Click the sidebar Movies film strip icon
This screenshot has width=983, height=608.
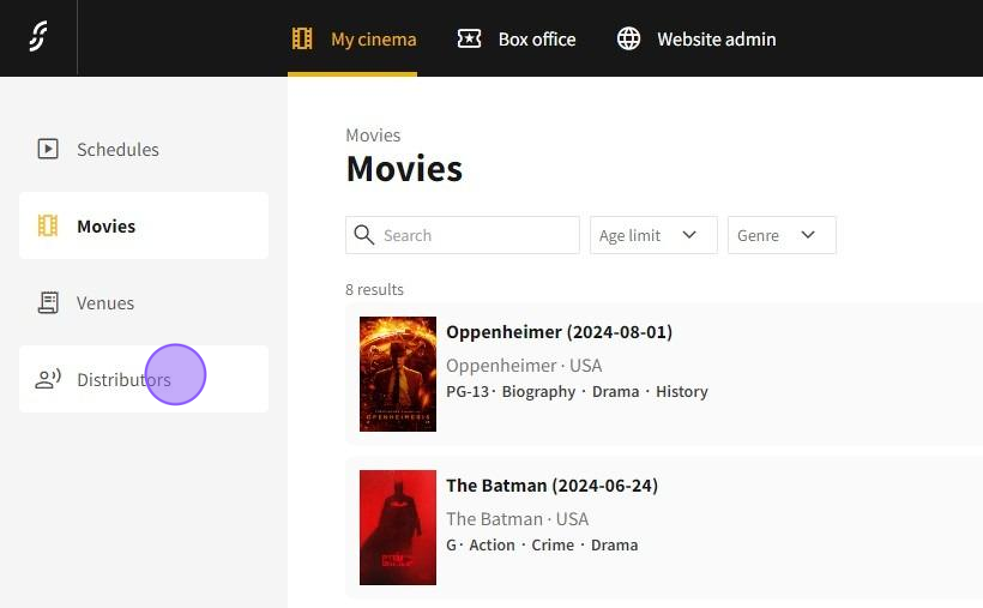click(x=48, y=226)
